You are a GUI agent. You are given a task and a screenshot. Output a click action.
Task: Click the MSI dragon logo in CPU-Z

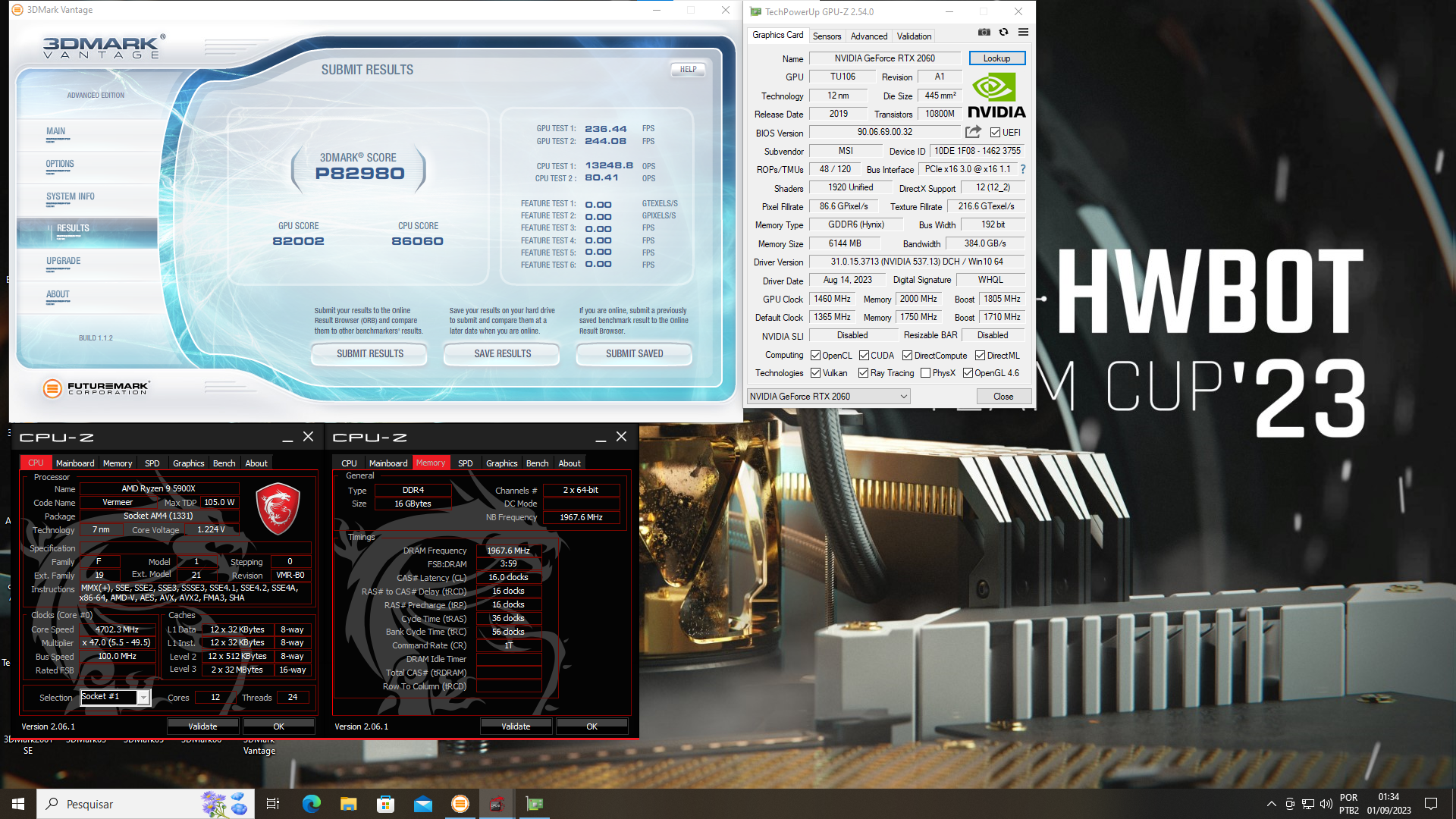pos(278,510)
